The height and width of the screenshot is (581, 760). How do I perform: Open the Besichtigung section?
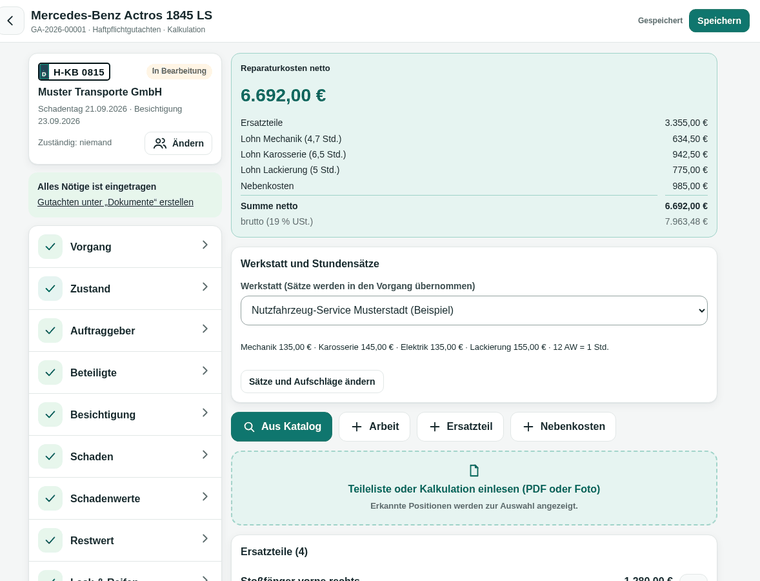(x=125, y=415)
